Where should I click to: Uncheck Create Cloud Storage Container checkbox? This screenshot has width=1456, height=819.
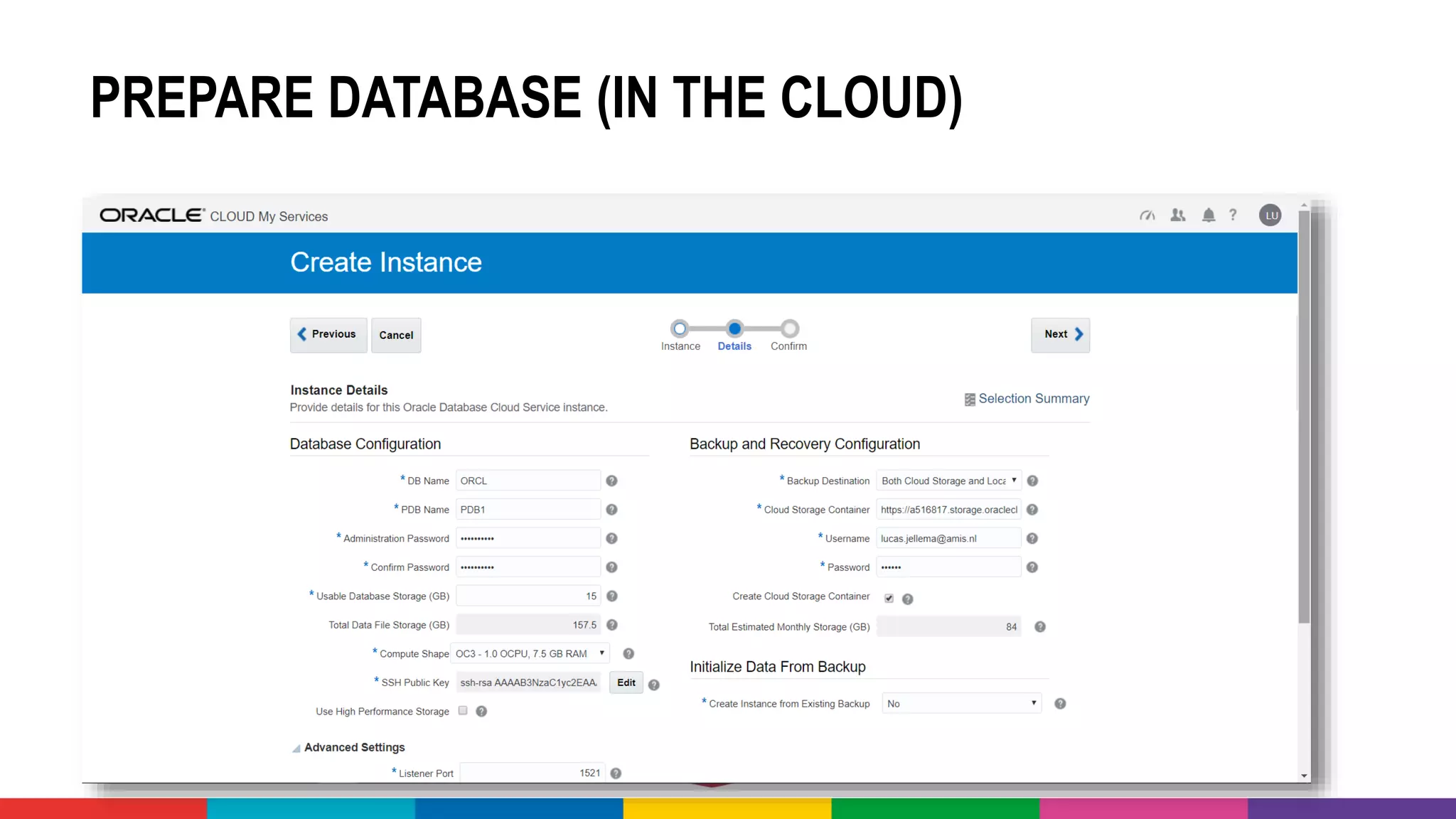[889, 599]
